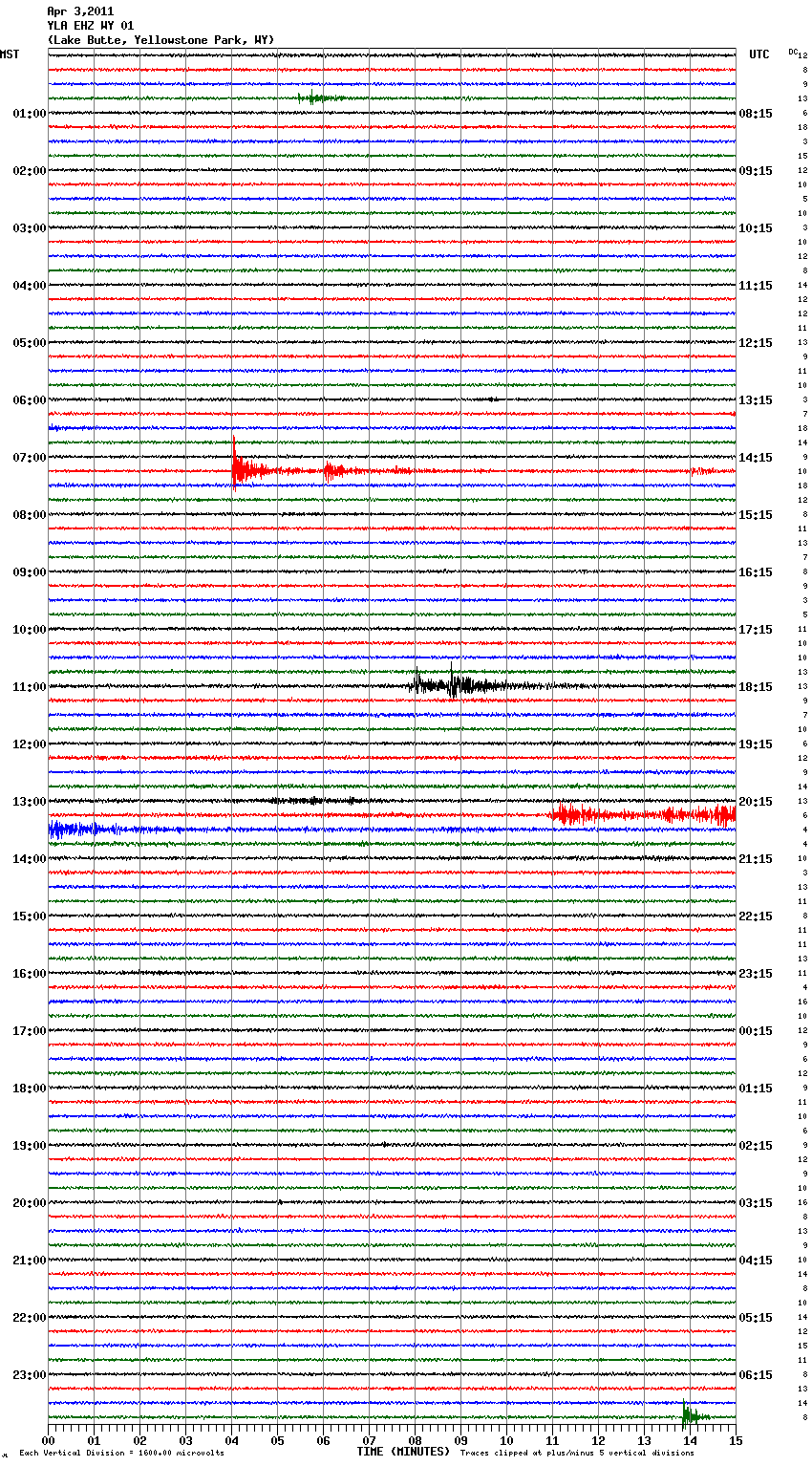
Task: Click the 'UTC' time zone label
Action: tap(759, 54)
